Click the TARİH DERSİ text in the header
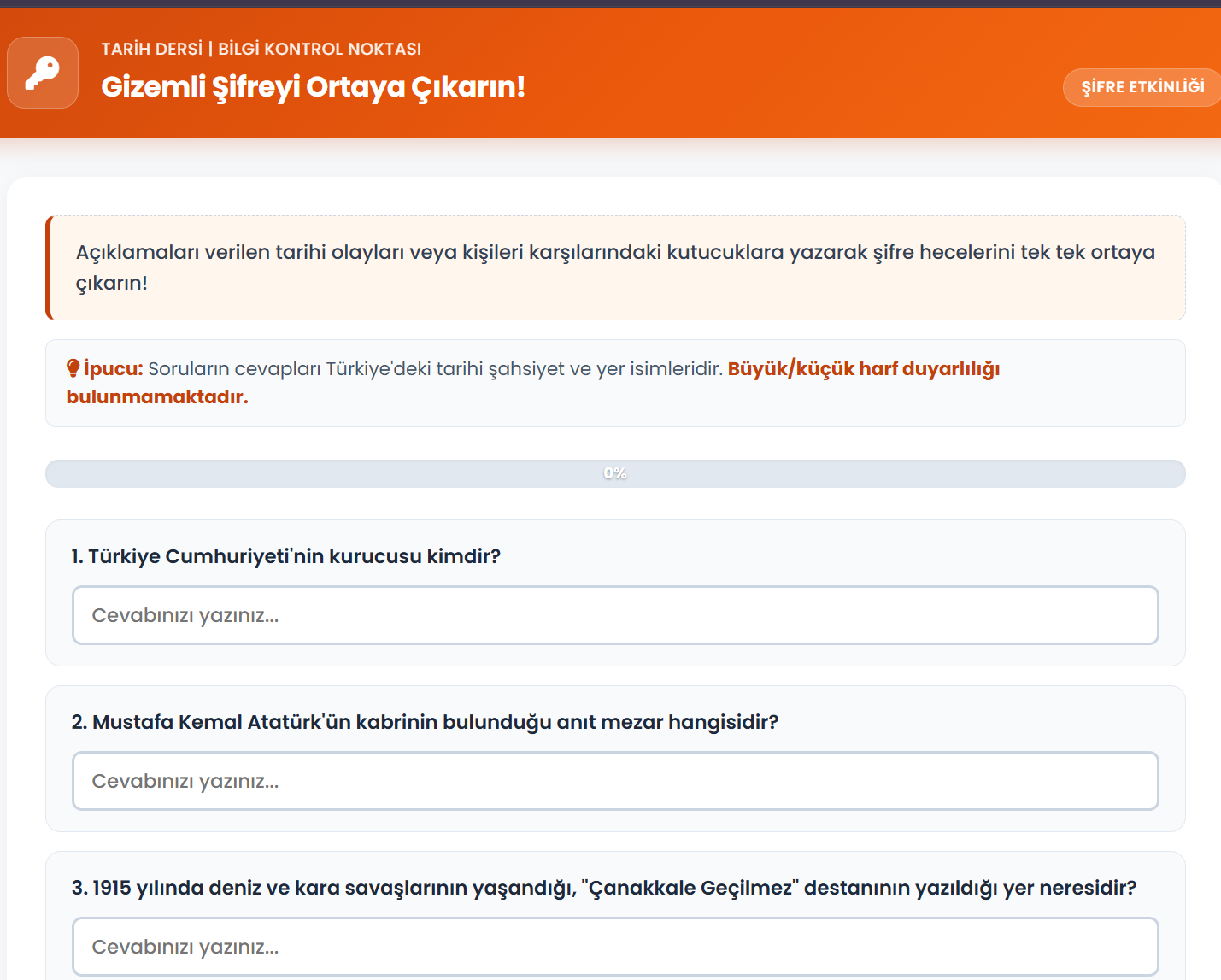 [152, 49]
